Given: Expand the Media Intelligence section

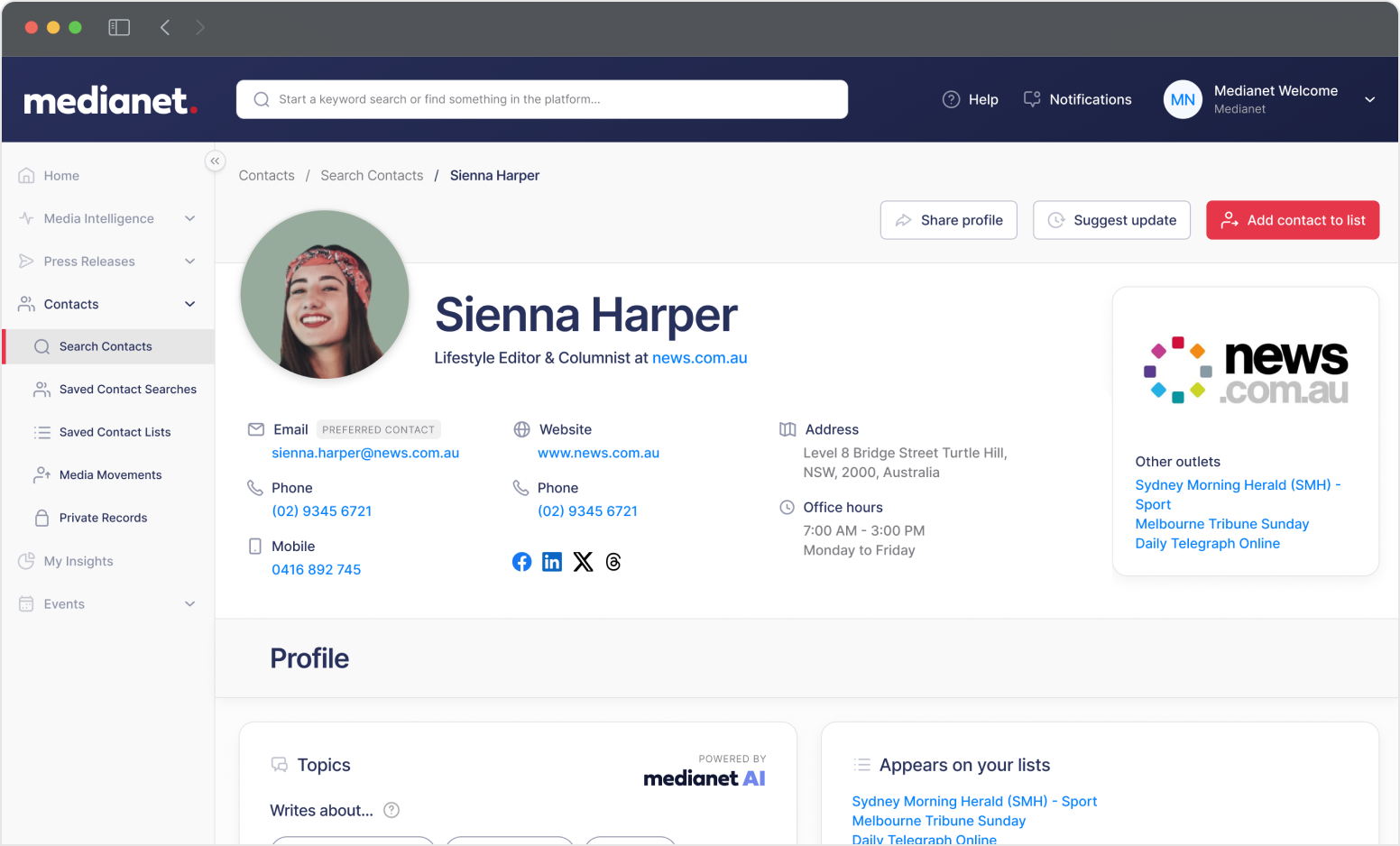Looking at the screenshot, I should (x=189, y=218).
